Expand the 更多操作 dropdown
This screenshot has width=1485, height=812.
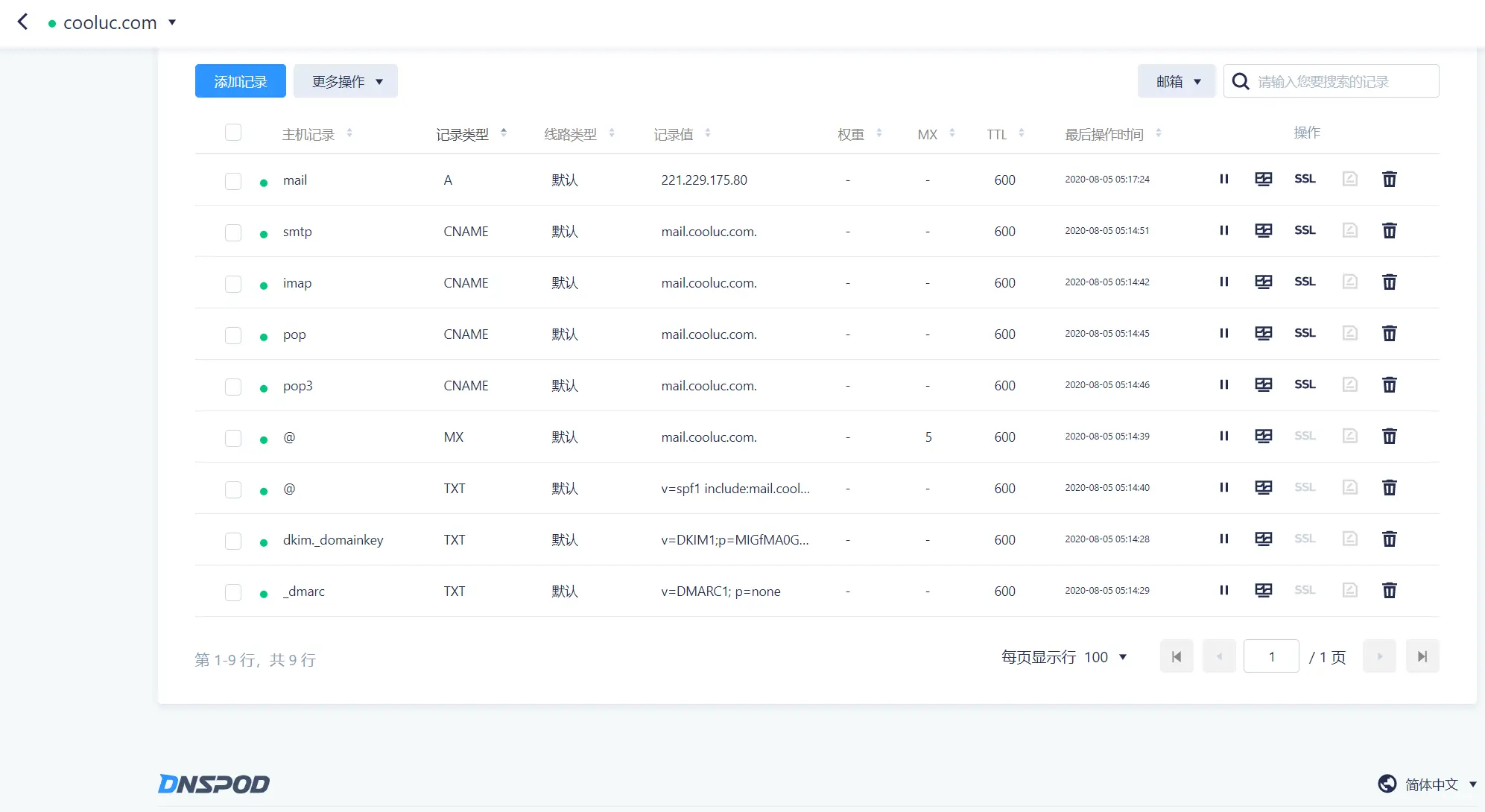click(346, 81)
